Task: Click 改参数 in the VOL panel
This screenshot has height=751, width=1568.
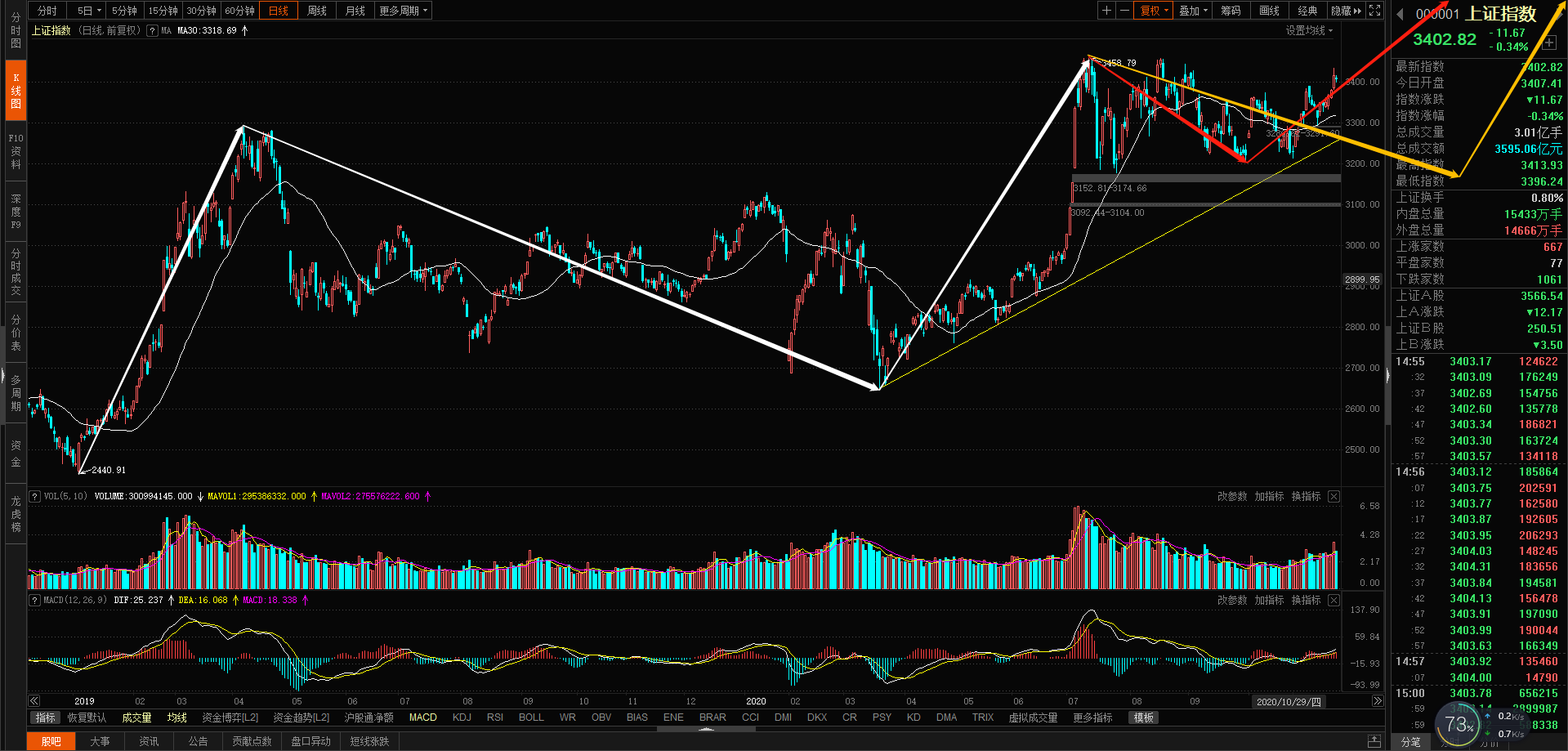Action: (1232, 496)
